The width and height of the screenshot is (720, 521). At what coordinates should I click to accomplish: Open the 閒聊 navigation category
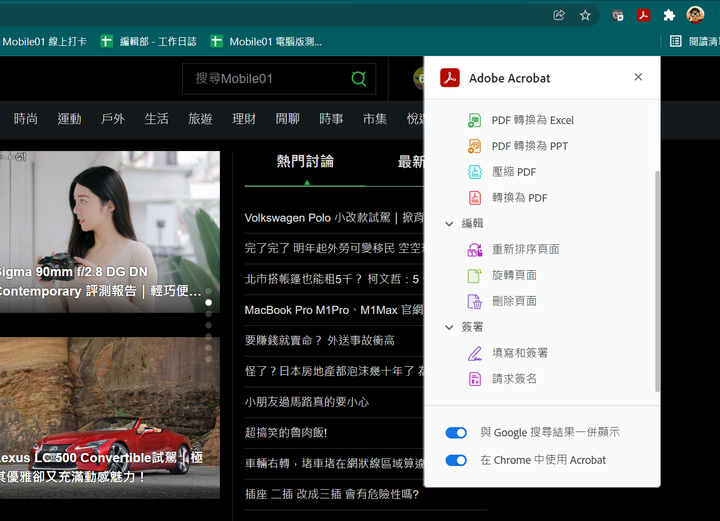pyautogui.click(x=287, y=119)
